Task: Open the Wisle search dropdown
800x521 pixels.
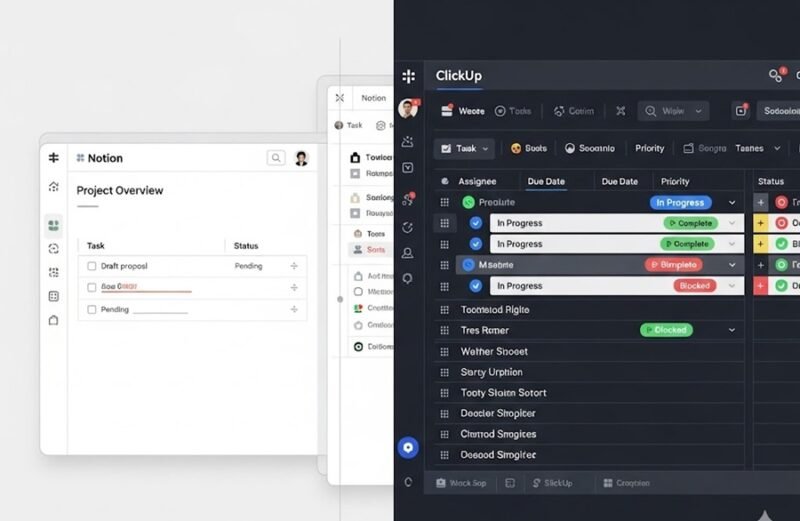Action: [x=673, y=111]
